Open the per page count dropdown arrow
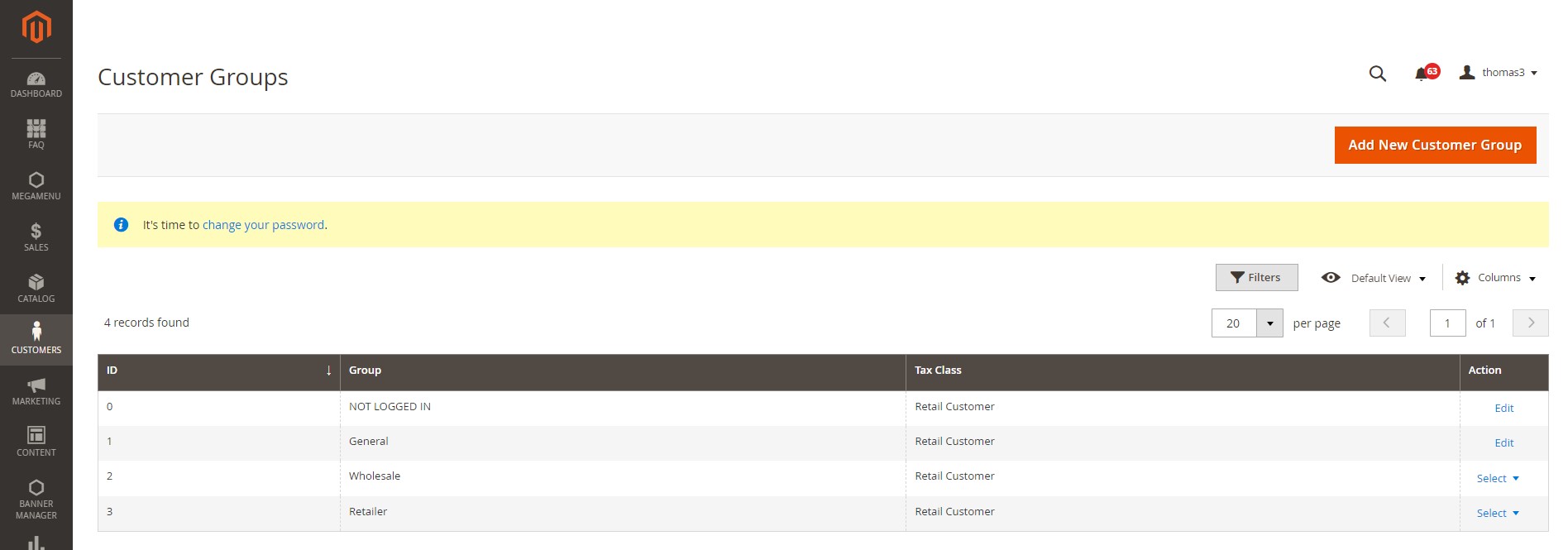Image resolution: width=1568 pixels, height=550 pixels. [x=1269, y=323]
